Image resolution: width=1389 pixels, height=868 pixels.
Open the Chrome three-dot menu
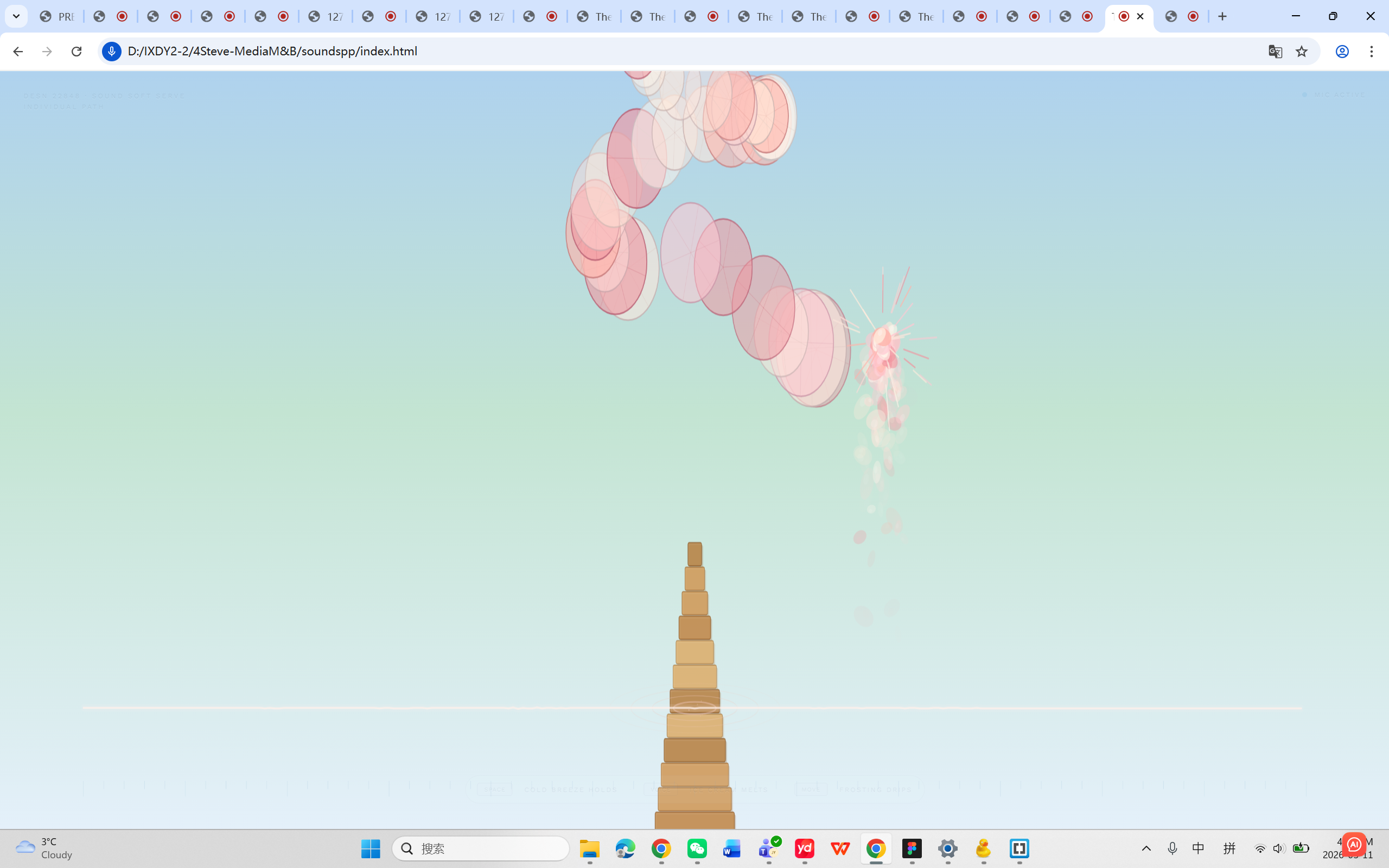coord(1372,51)
